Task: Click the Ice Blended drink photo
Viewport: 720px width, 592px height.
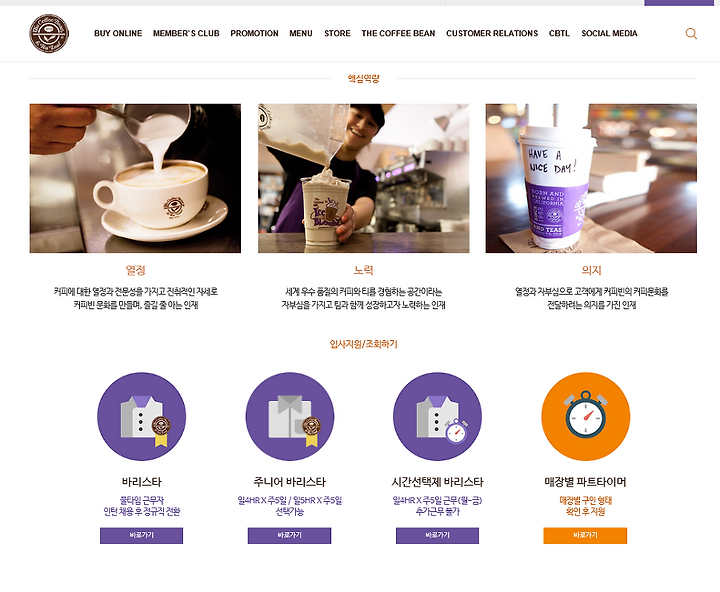Action: tap(363, 178)
